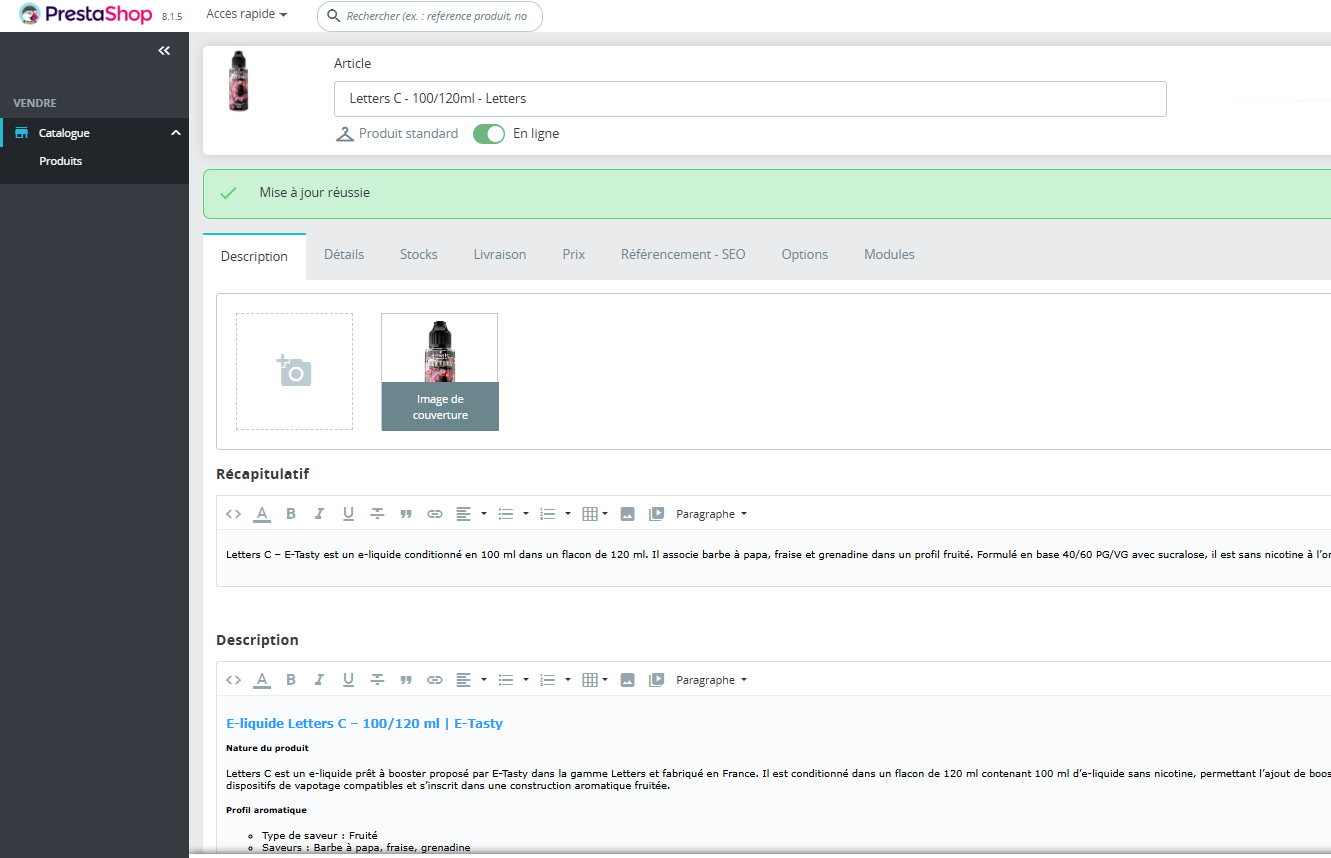
Task: Insert blockquote in Récapitulatif editor toolbar
Action: [x=406, y=514]
